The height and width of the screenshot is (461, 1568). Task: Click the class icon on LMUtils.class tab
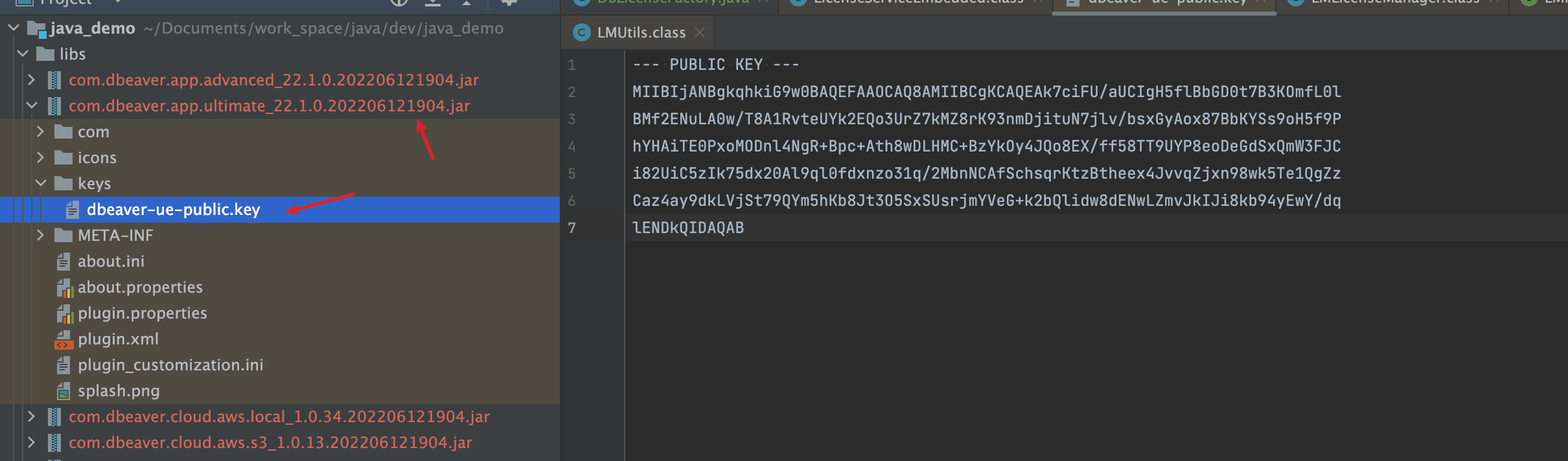582,32
